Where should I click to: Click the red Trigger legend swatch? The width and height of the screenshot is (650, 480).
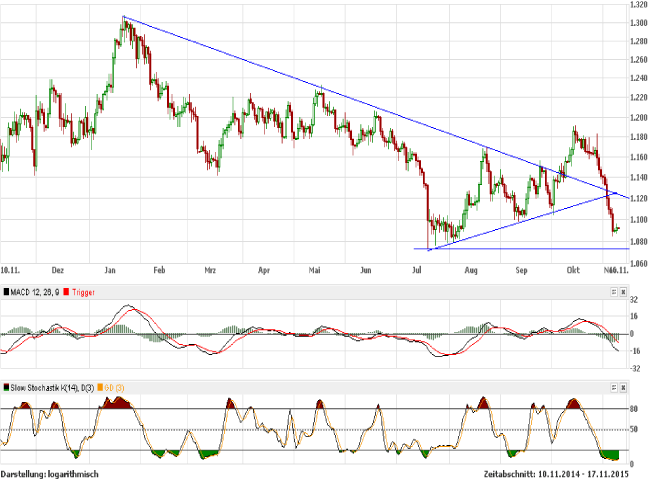(66, 291)
